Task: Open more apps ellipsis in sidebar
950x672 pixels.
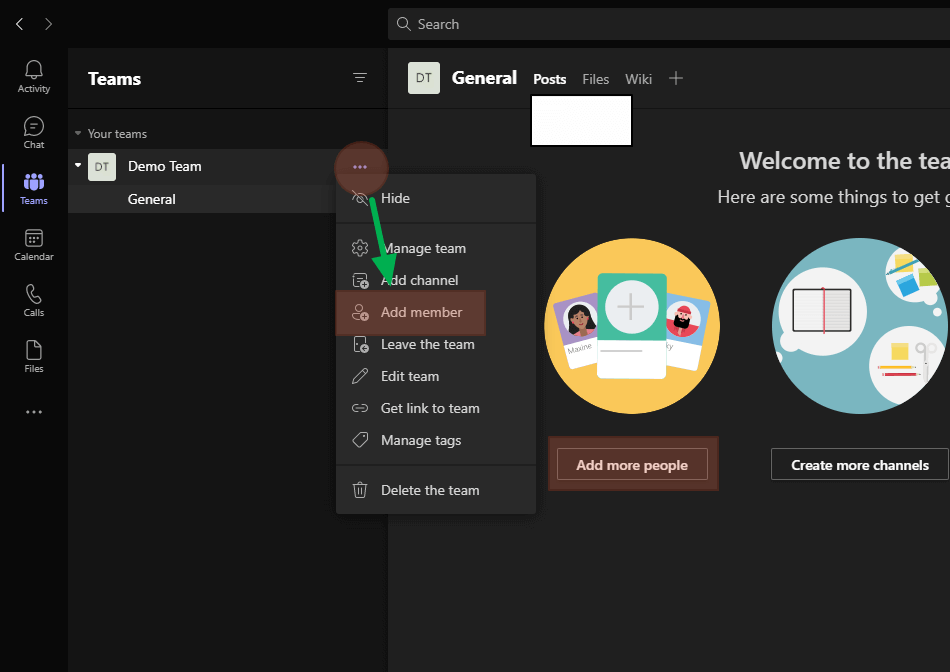Action: pos(34,412)
